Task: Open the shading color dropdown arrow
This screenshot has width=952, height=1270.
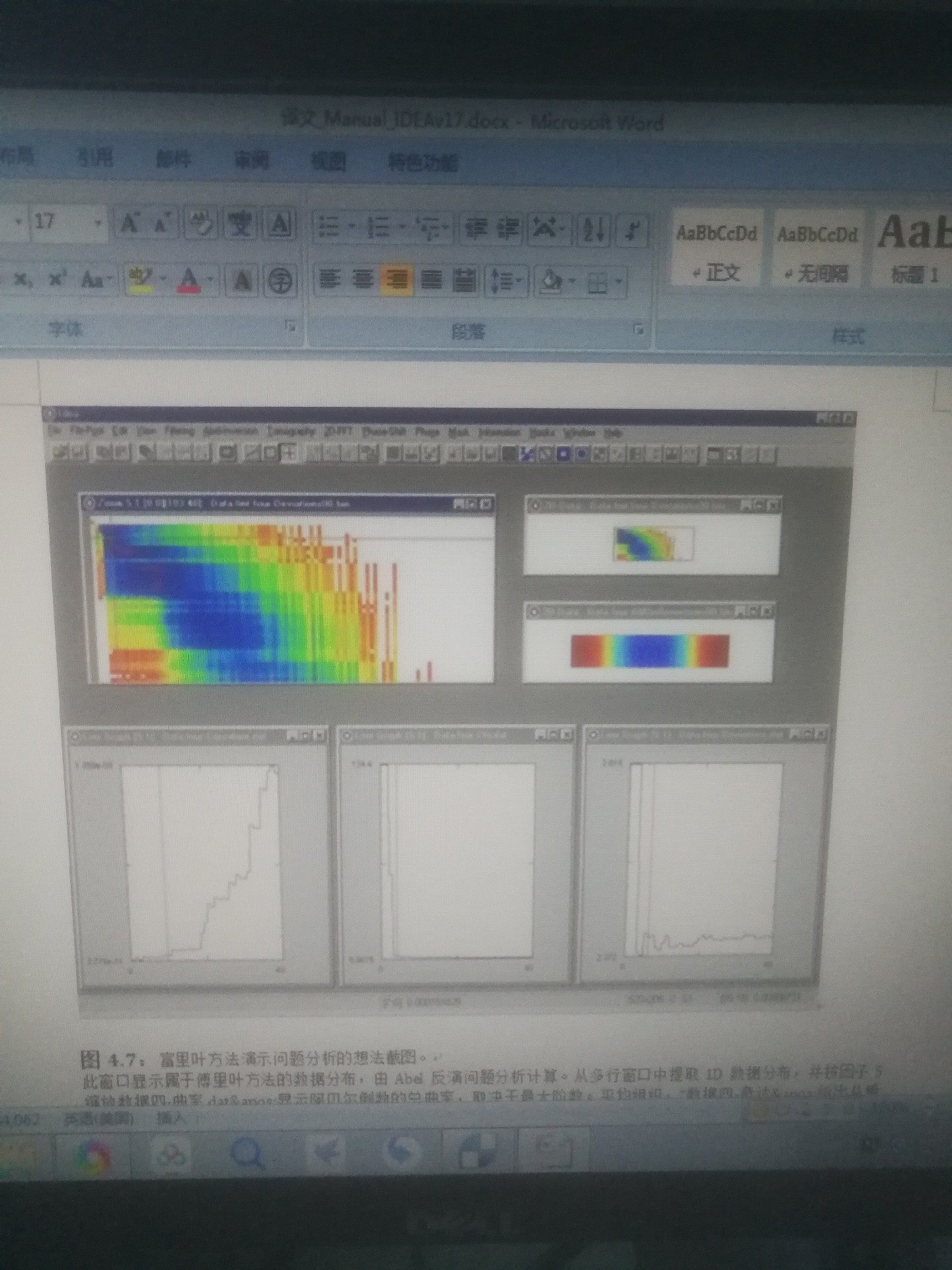Action: coord(573,283)
